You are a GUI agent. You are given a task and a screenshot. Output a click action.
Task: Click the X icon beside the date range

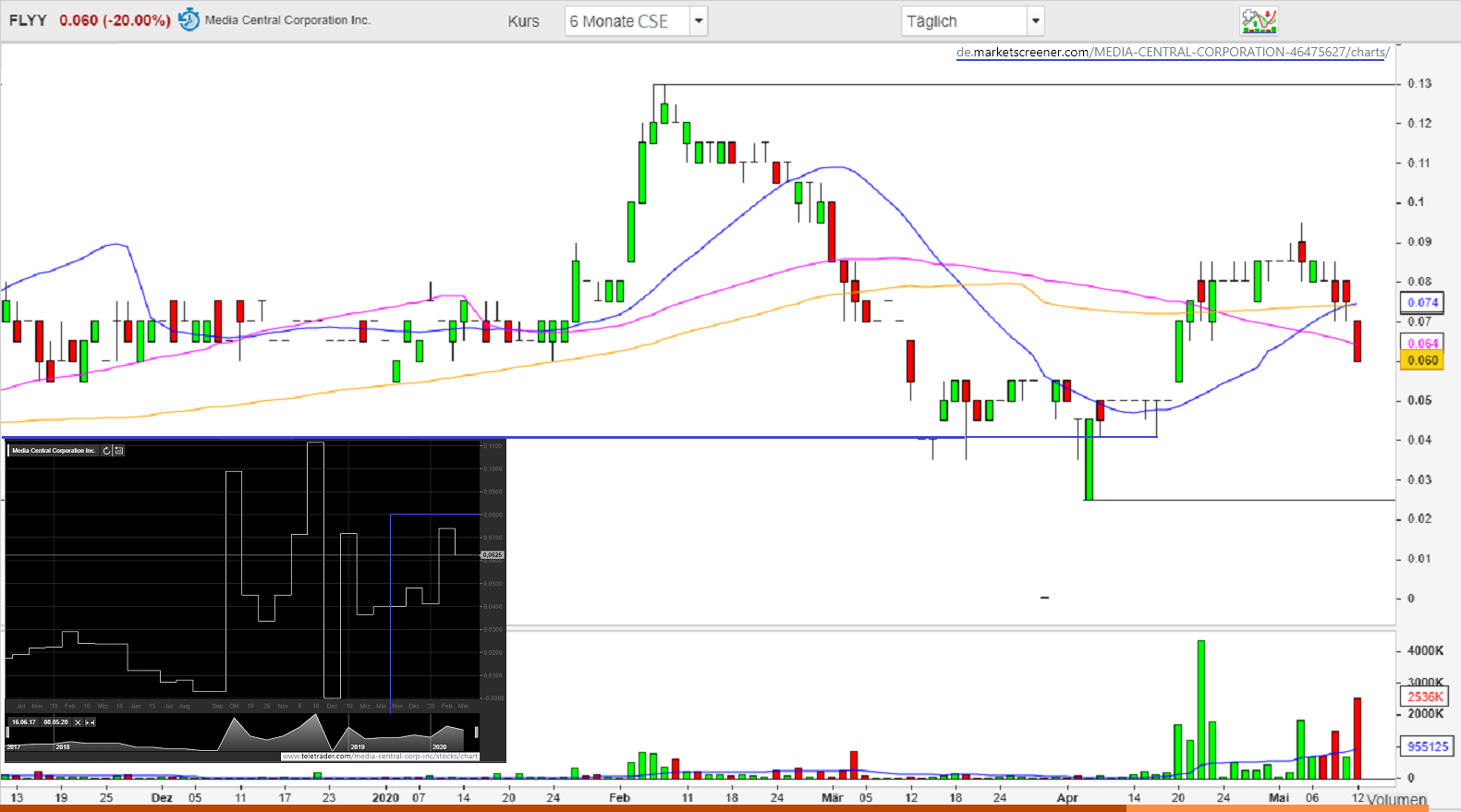coord(78,722)
